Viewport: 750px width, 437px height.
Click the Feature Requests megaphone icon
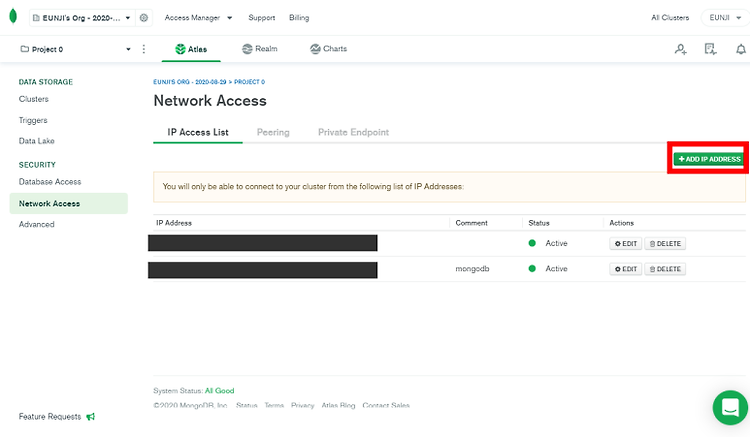pyautogui.click(x=90, y=417)
